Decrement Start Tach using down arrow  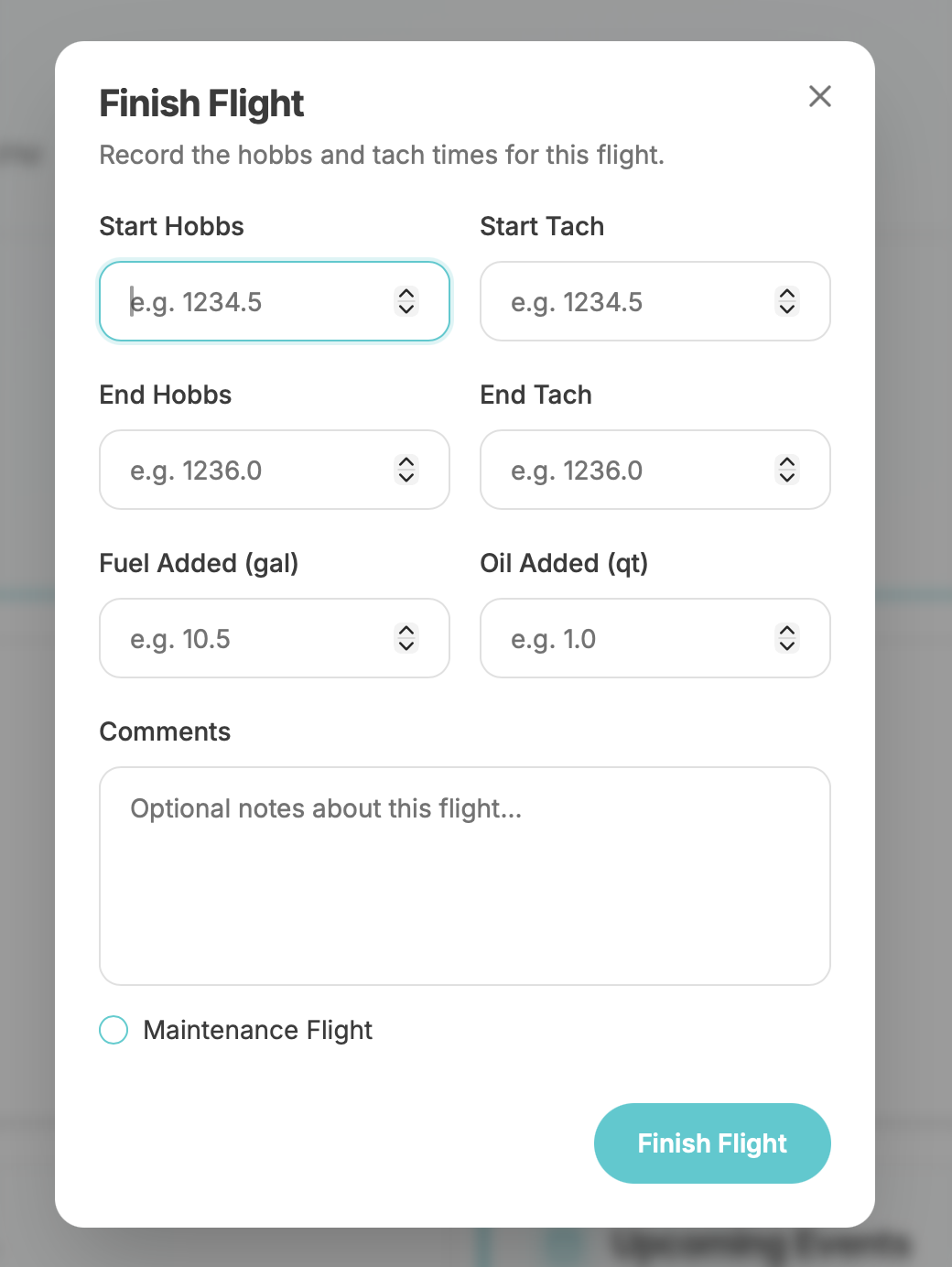point(787,309)
